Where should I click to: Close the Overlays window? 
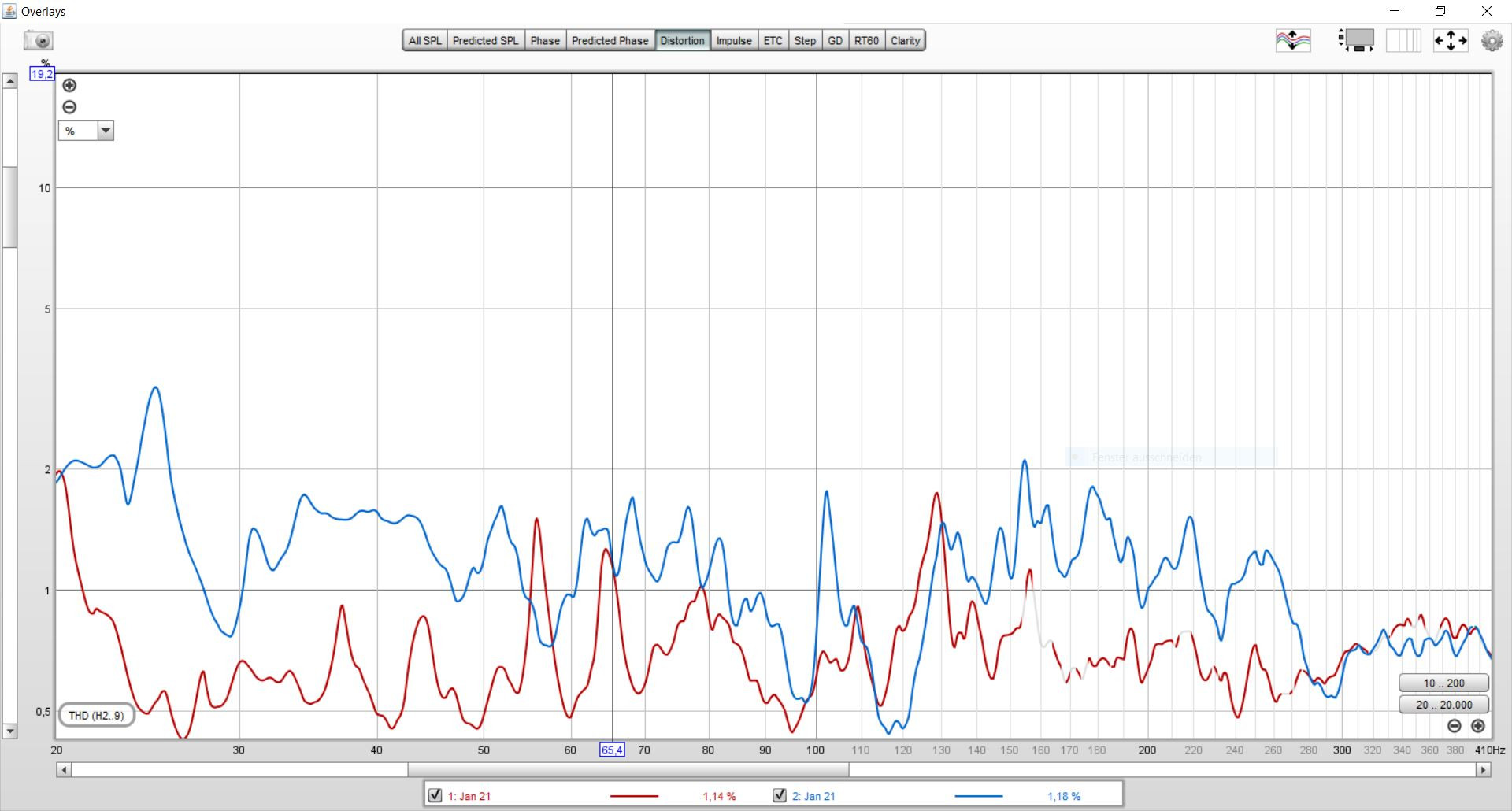point(1487,11)
